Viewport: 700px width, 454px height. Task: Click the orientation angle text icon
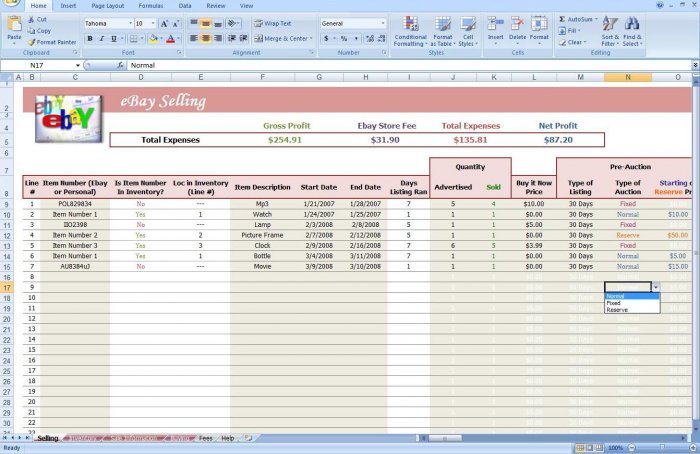pyautogui.click(x=231, y=23)
